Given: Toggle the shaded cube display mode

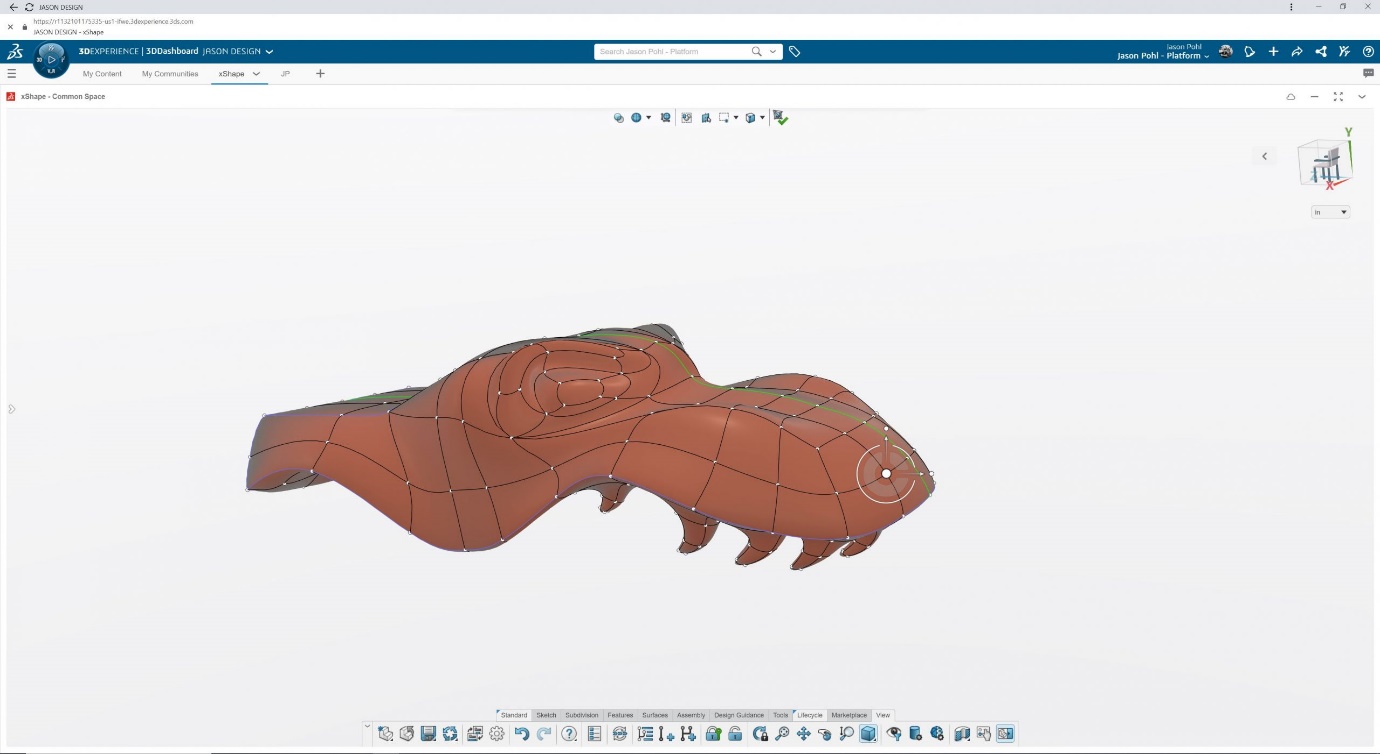Looking at the screenshot, I should pos(868,734).
